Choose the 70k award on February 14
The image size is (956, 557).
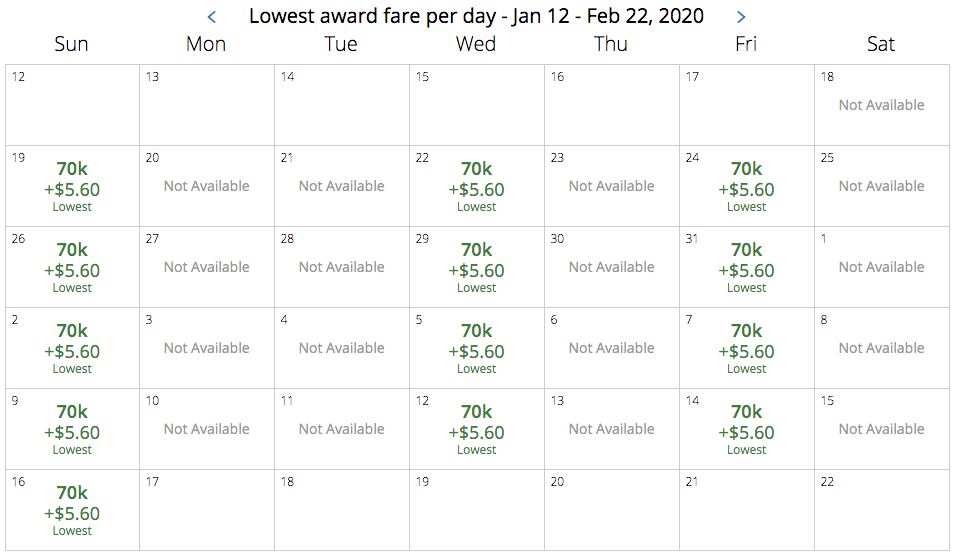coord(746,430)
